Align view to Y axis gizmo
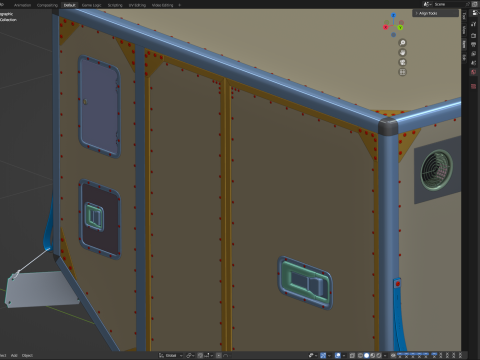Screen dimensions: 480x360 tap(400, 28)
